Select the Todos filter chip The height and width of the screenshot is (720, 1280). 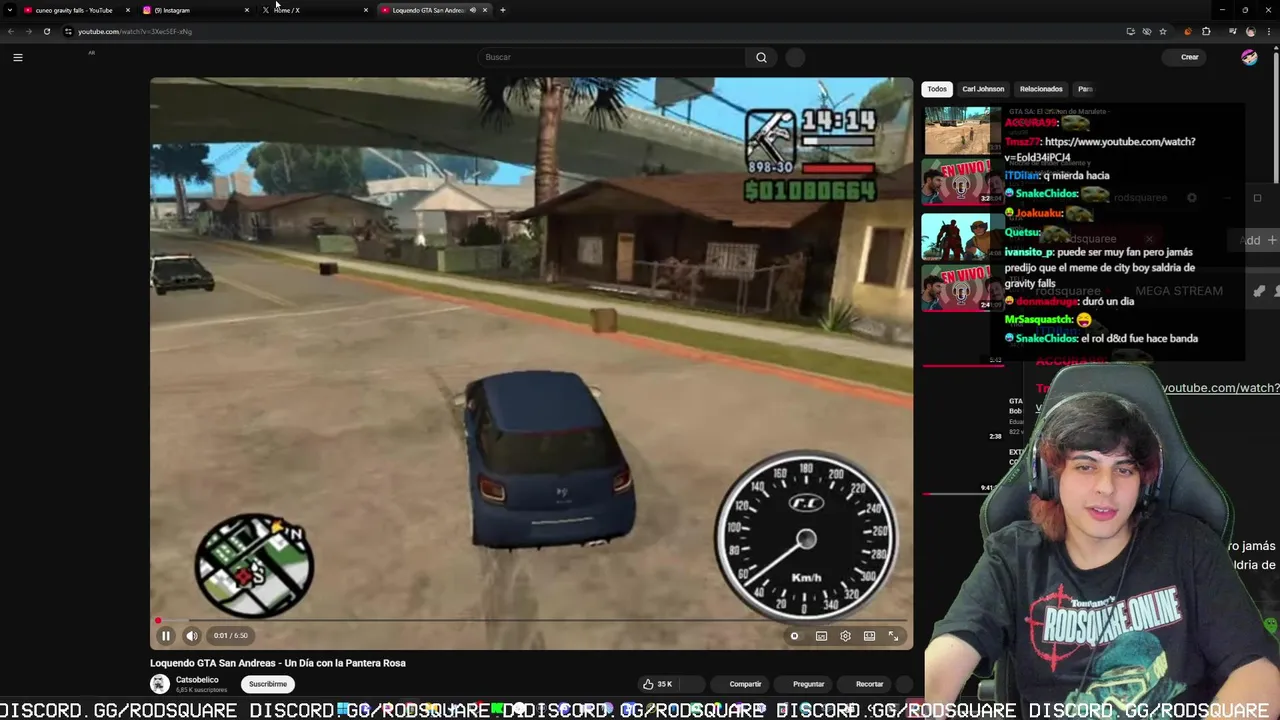point(937,89)
